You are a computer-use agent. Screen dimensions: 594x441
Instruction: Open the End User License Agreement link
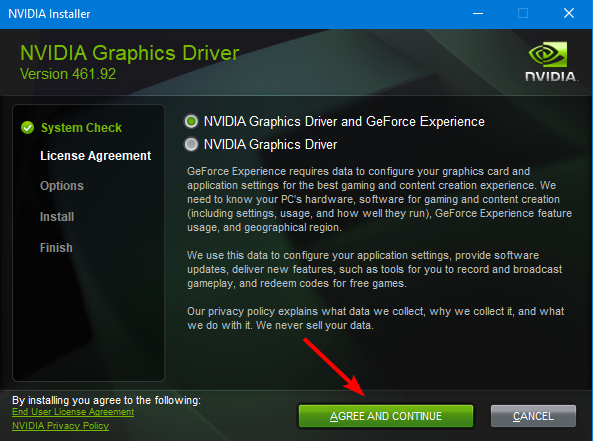[x=73, y=412]
